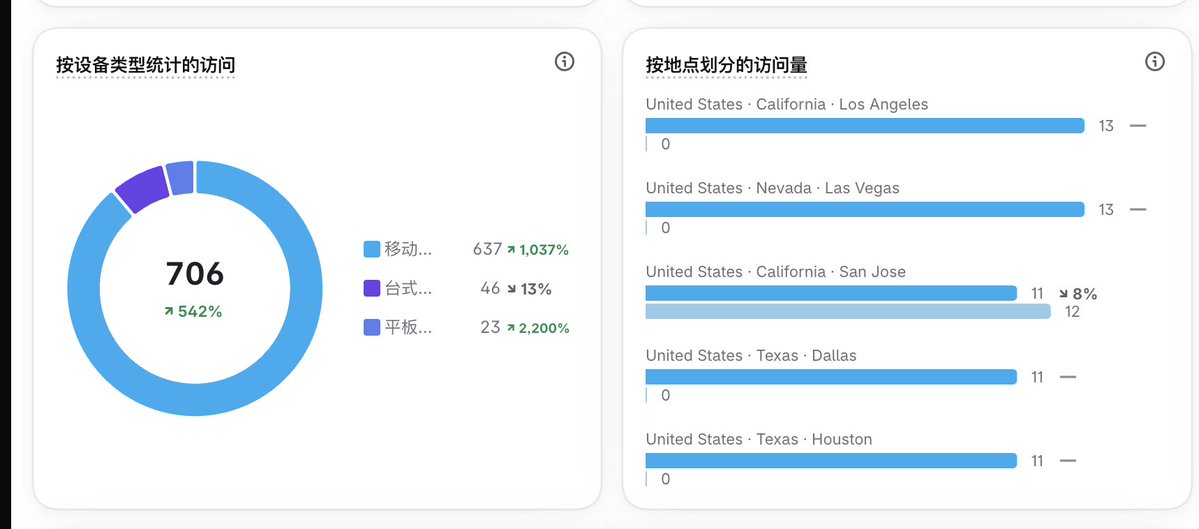
Task: Click the 移动... legend label
Action: pyautogui.click(x=408, y=249)
